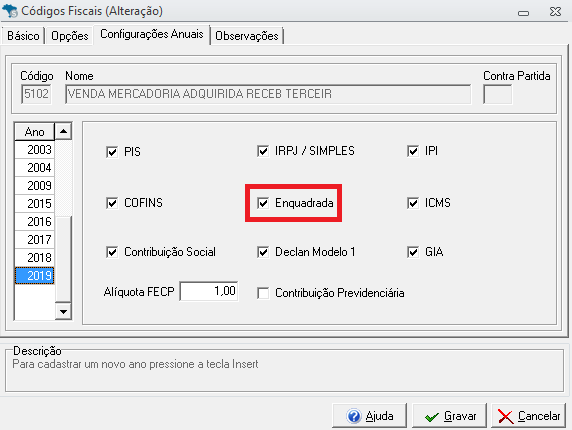Toggle the ICMS checkbox
Screen dimensions: 572x430
point(413,203)
